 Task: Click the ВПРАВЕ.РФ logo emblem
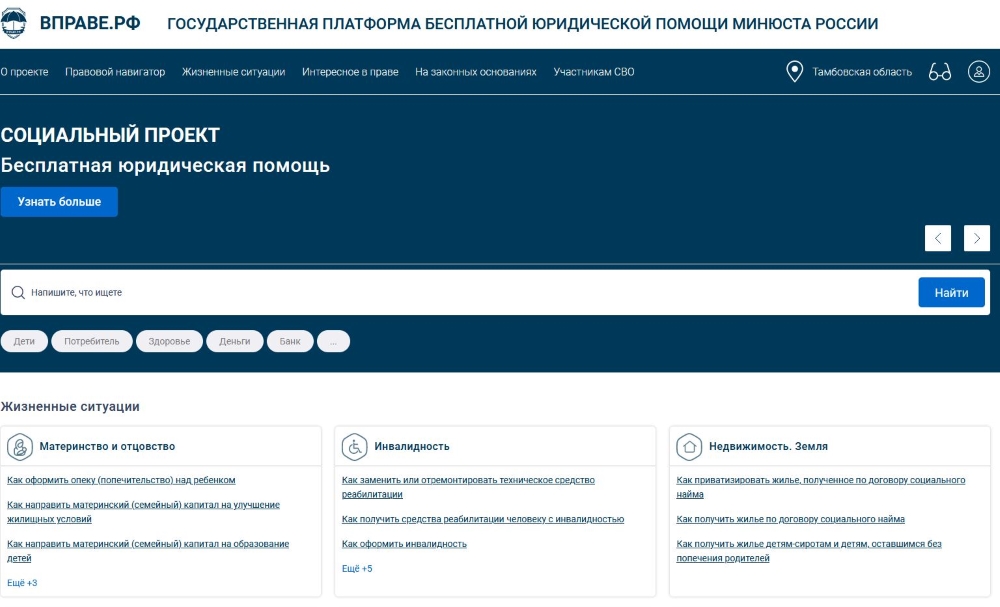tap(14, 24)
